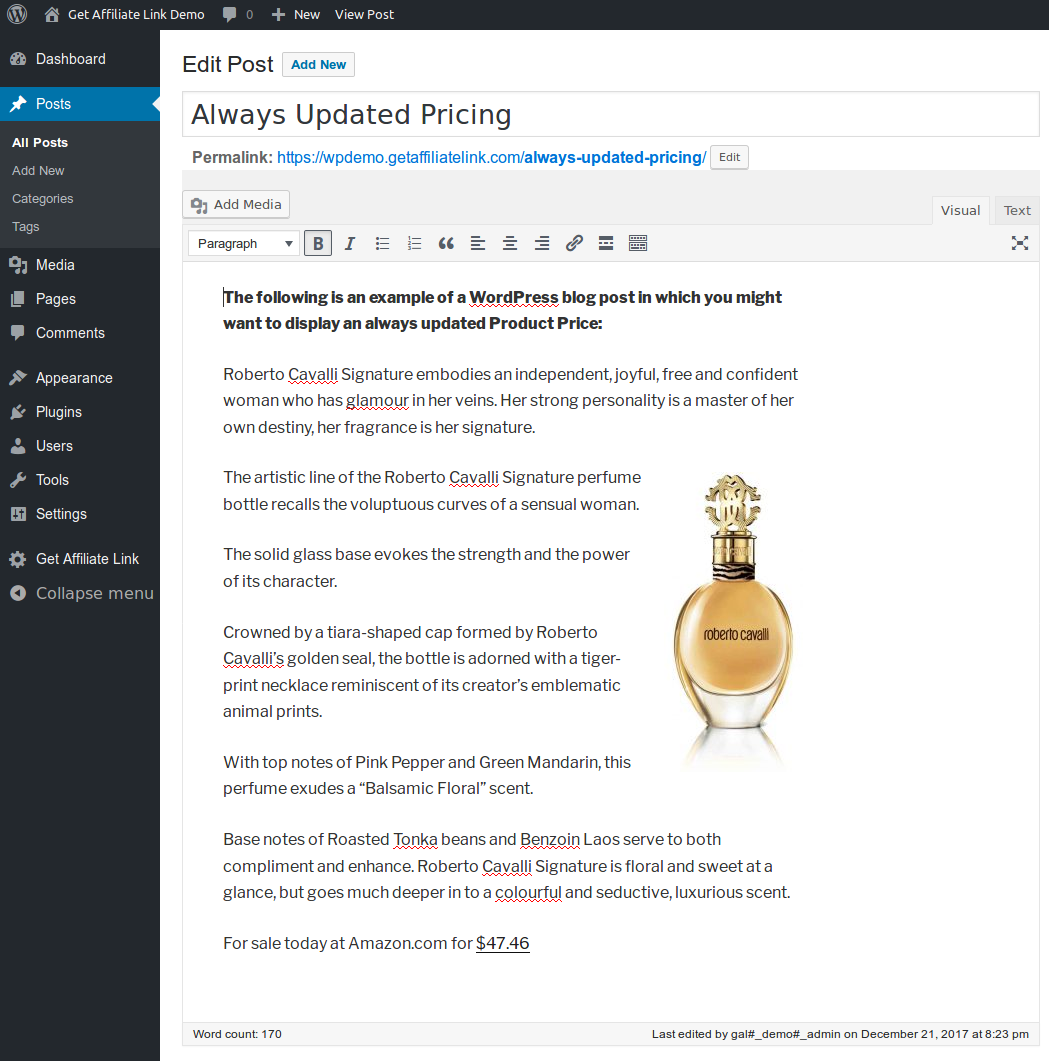Image resolution: width=1049 pixels, height=1061 pixels.
Task: Click the Word count: 170 status
Action: pyautogui.click(x=237, y=1034)
